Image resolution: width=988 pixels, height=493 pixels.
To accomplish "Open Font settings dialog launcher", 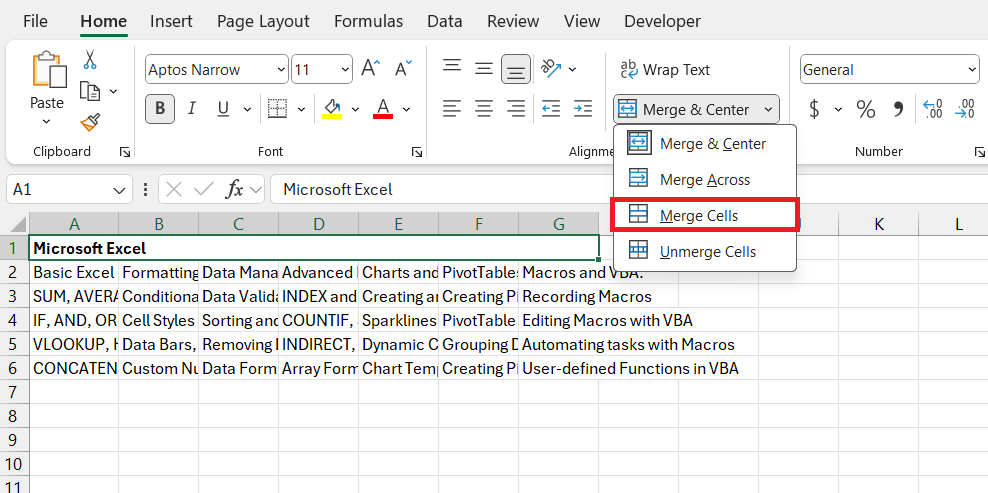I will coord(416,152).
